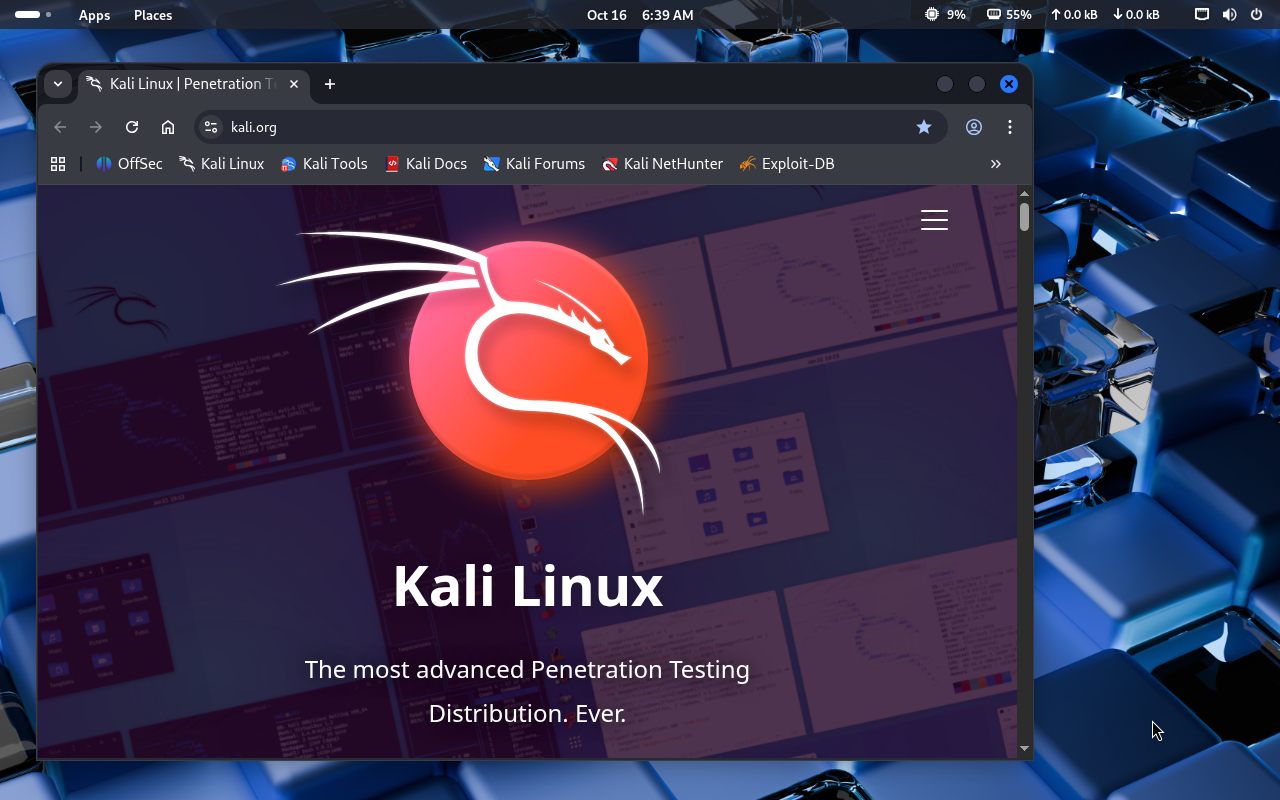Open the hamburger menu on Kali site
Image resolution: width=1280 pixels, height=800 pixels.
pyautogui.click(x=934, y=220)
